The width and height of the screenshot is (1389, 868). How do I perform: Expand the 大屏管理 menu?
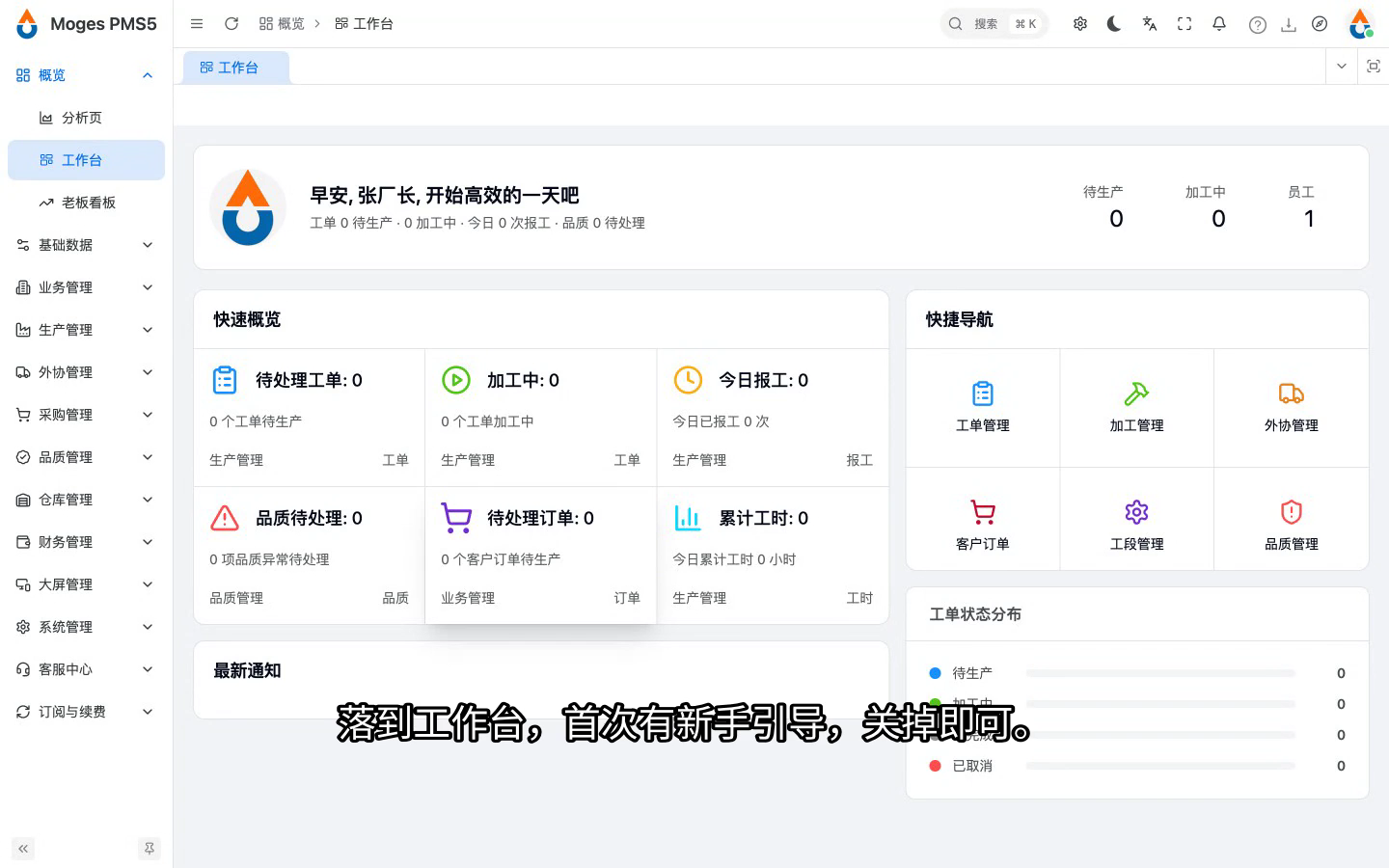point(86,584)
